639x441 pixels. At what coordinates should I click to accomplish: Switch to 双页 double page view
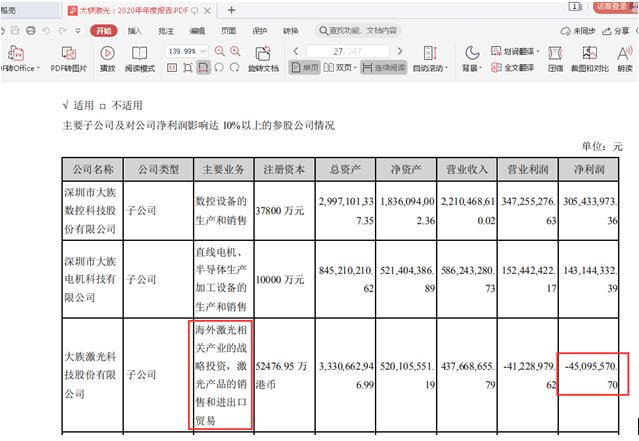click(x=340, y=67)
